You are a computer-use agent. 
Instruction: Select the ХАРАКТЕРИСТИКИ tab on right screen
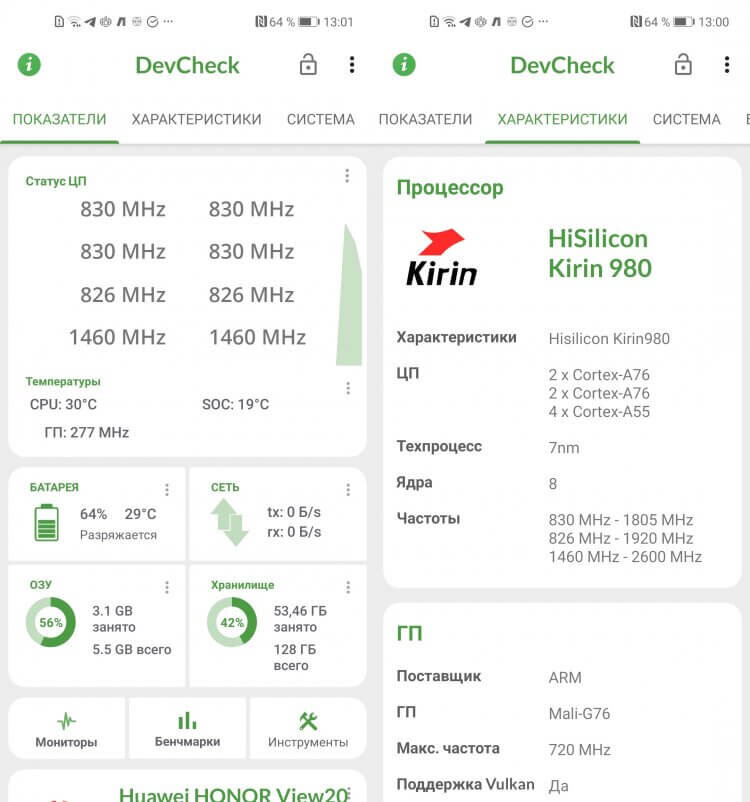(x=562, y=119)
